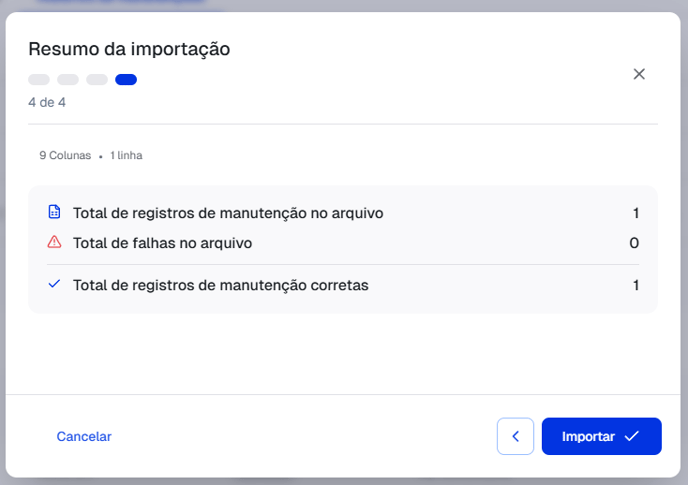This screenshot has height=485, width=688.
Task: Click 'Total de registros de manutenção no arquivo'
Action: click(x=228, y=213)
